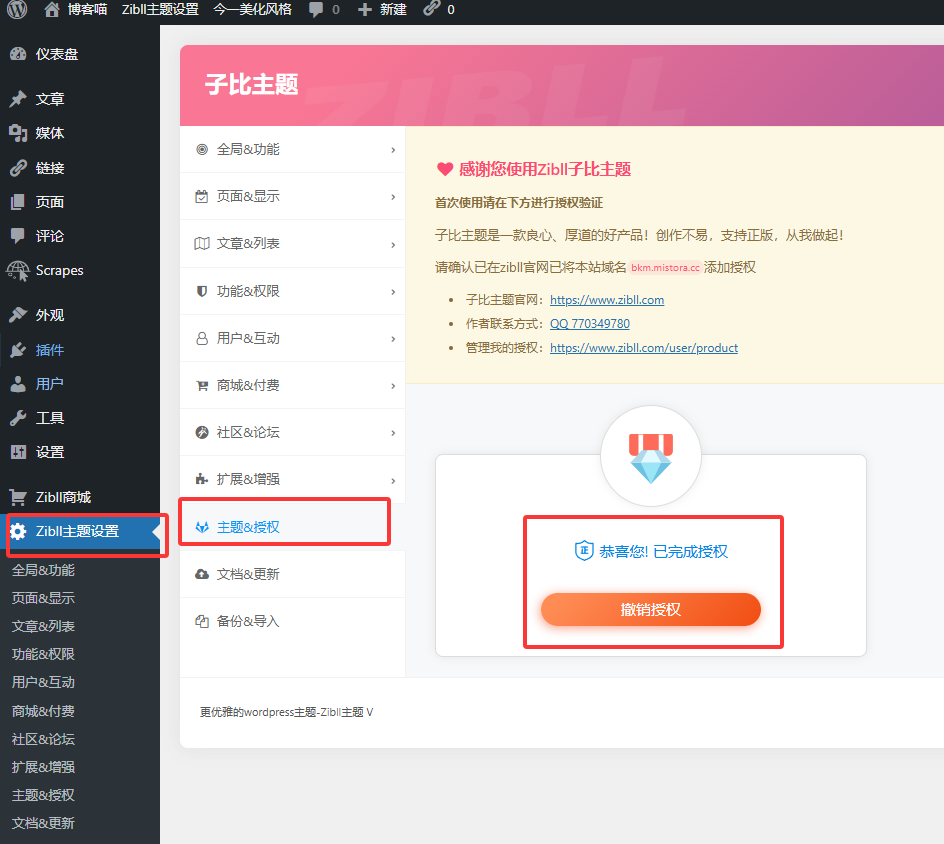Image resolution: width=944 pixels, height=844 pixels.
Task: Expand 文章&列表 using its chevron arrow
Action: tap(393, 244)
